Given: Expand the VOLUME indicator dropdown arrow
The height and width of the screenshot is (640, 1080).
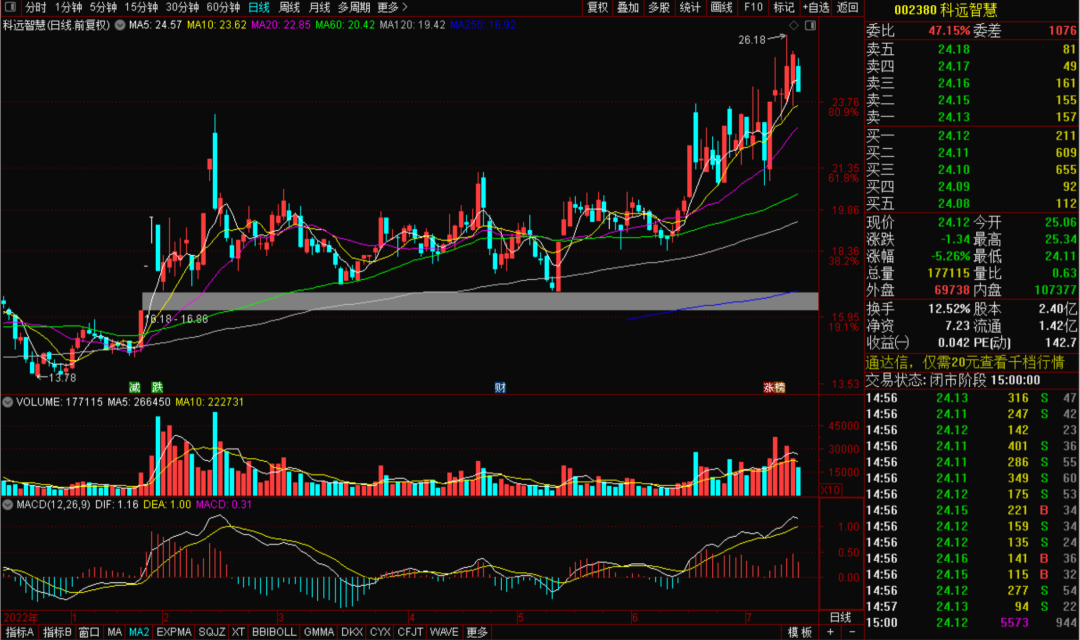Looking at the screenshot, I should pos(8,402).
